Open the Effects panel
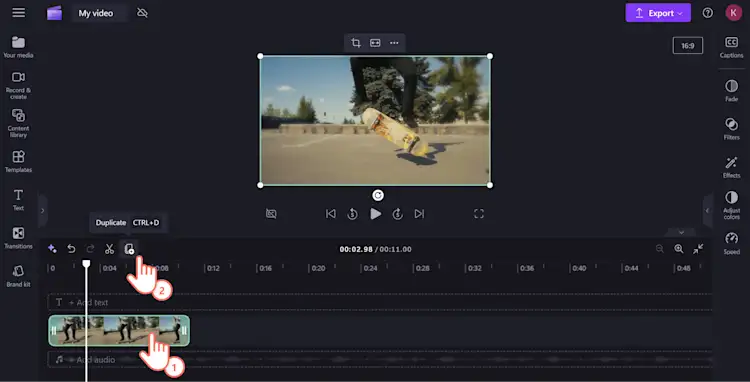Image resolution: width=750 pixels, height=382 pixels. (x=731, y=167)
